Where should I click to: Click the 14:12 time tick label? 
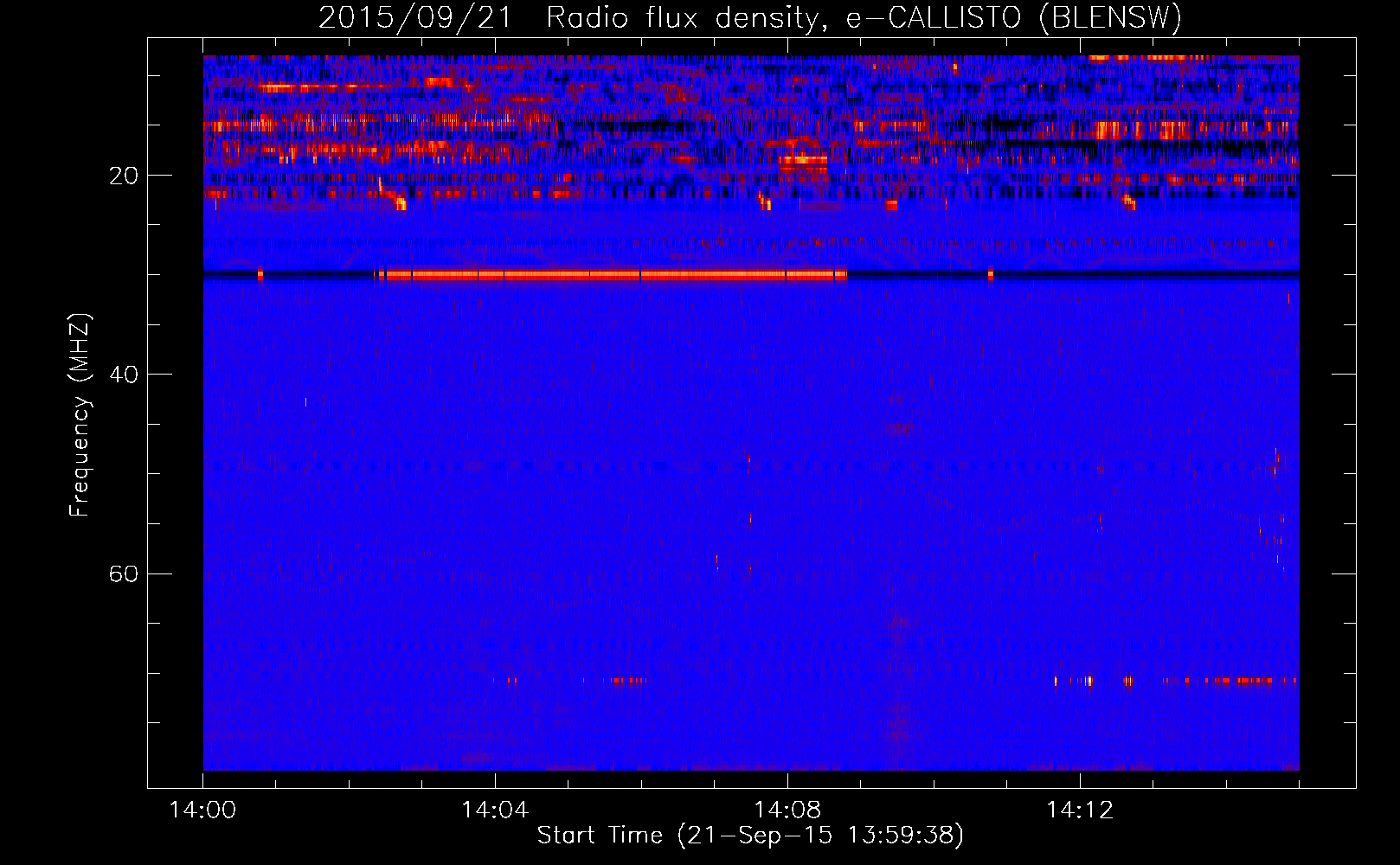pos(1080,811)
